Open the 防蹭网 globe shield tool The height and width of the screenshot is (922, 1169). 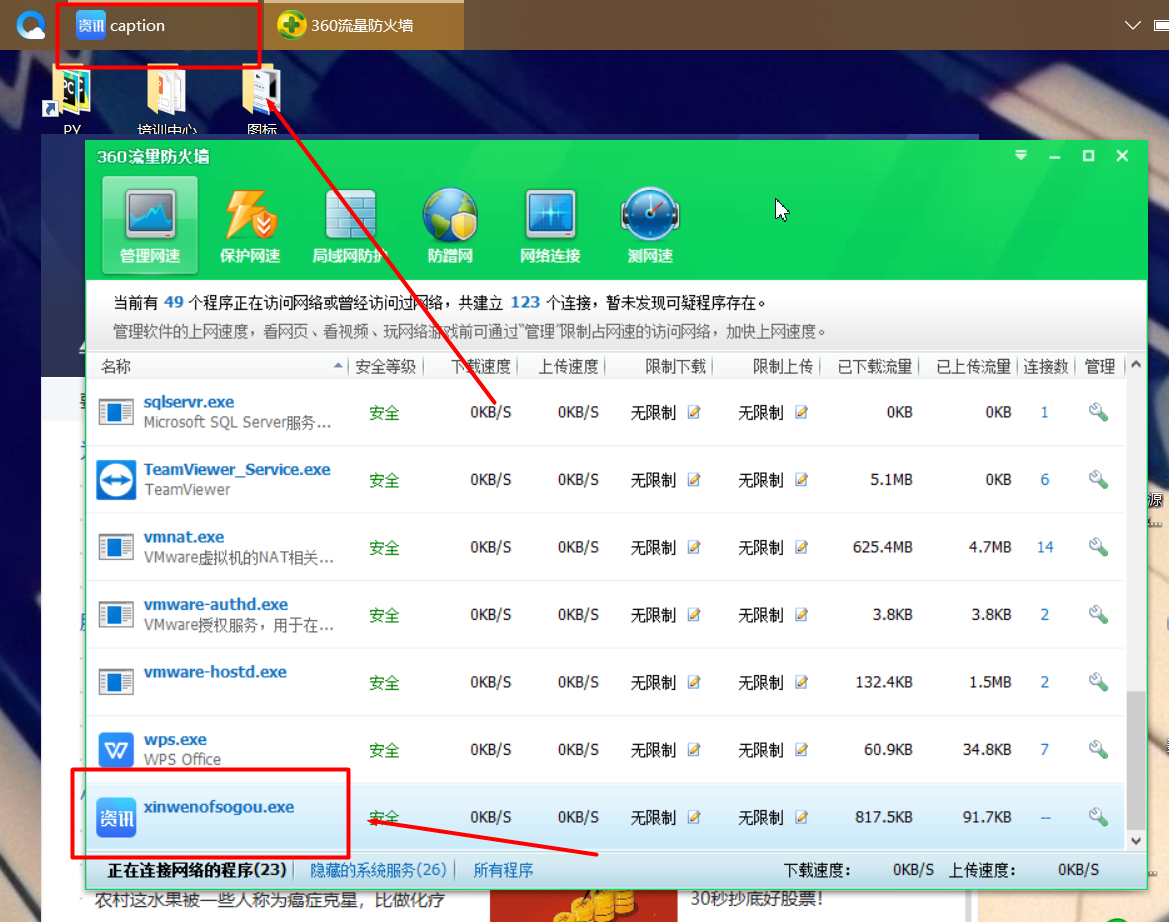pos(450,225)
